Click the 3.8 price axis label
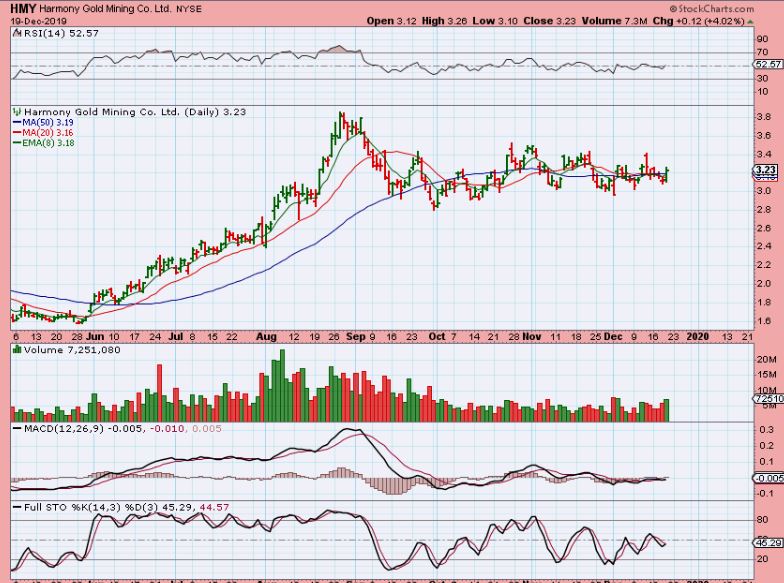The image size is (784, 583). (763, 117)
